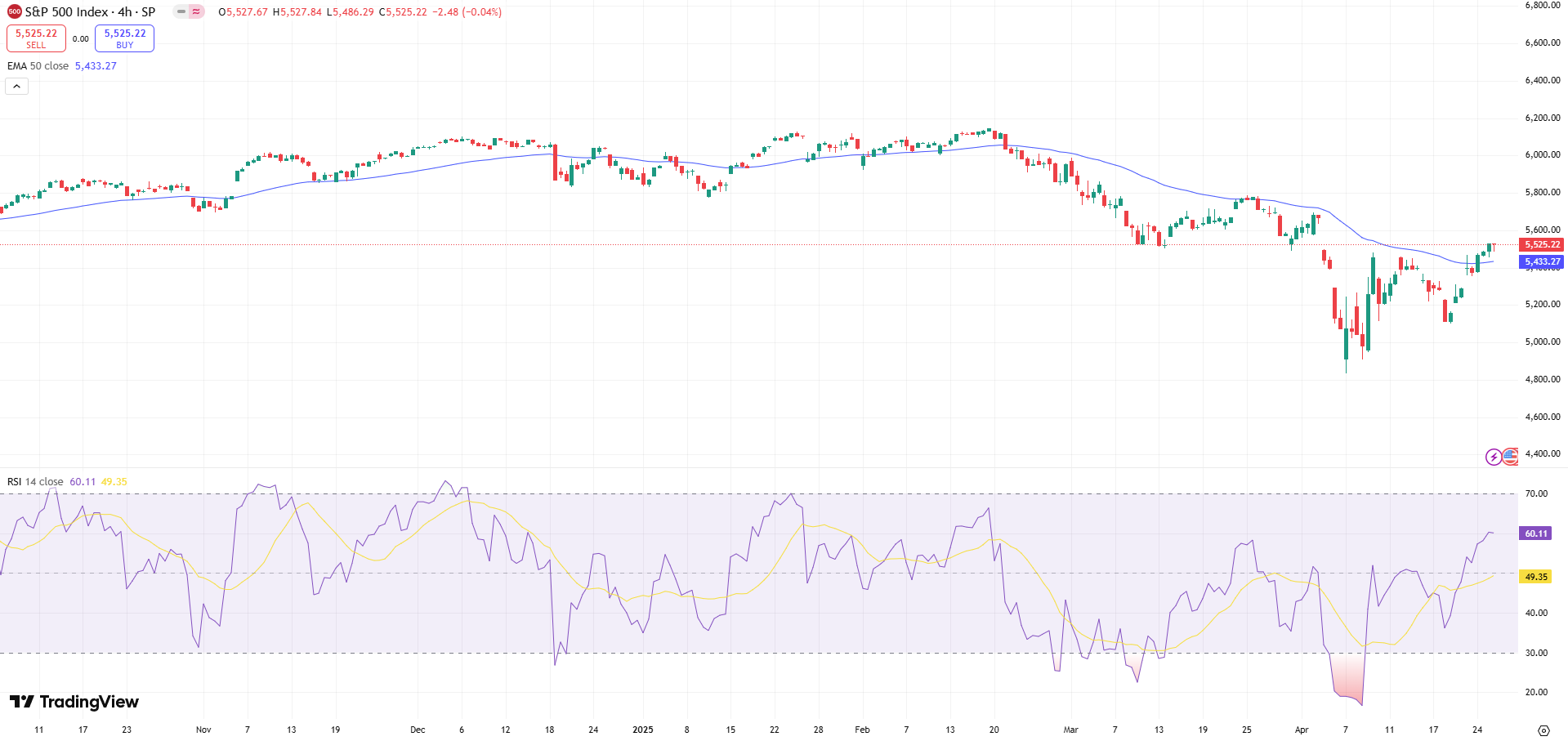Click the yellow 49.35 RSI axis label
The image size is (1568, 741).
pos(1535,577)
